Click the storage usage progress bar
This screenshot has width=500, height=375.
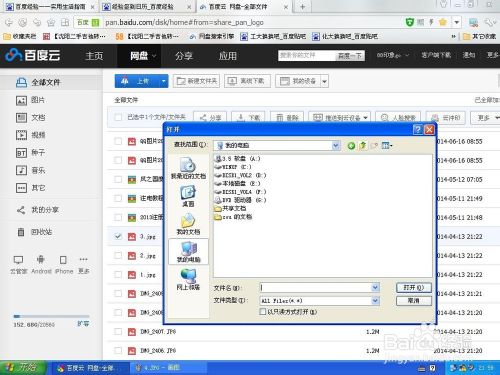pos(51,316)
